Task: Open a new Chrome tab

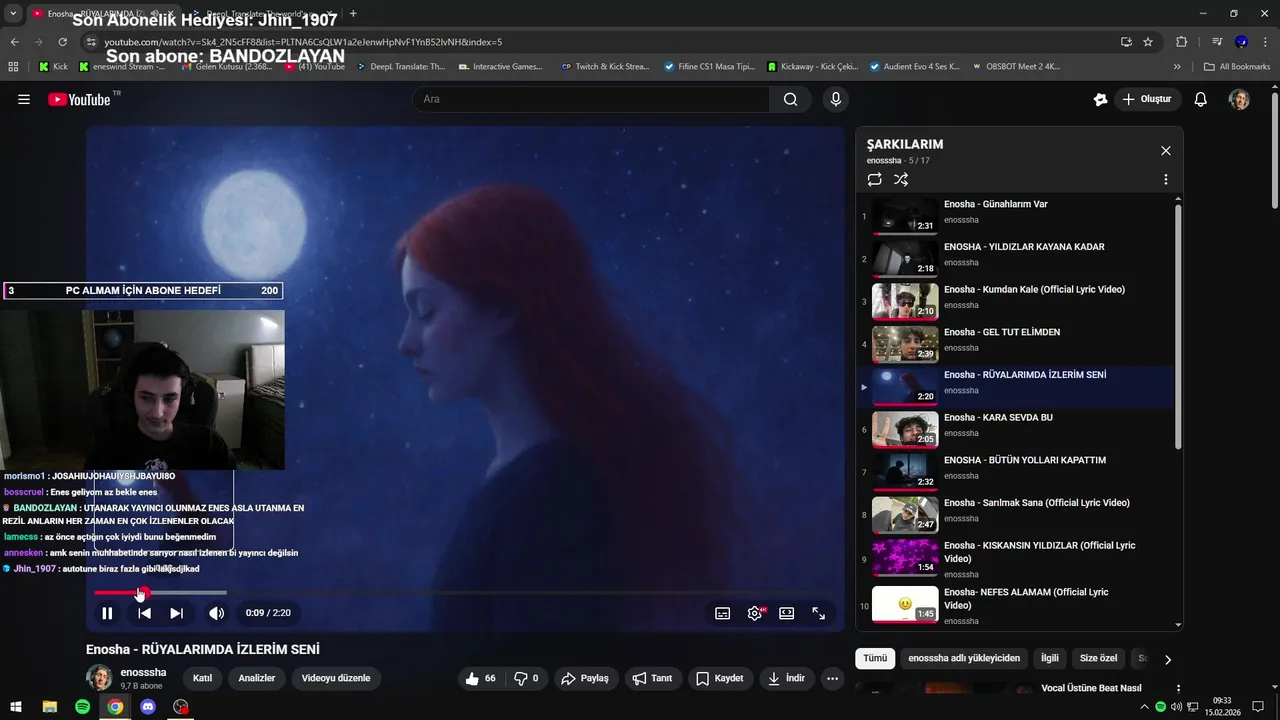Action: [353, 14]
